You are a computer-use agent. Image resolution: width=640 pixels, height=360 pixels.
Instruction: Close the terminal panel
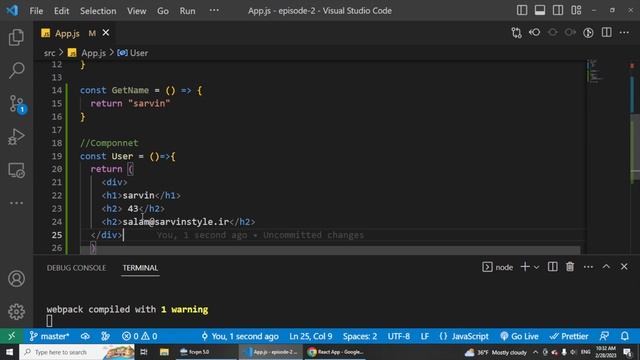pos(624,267)
